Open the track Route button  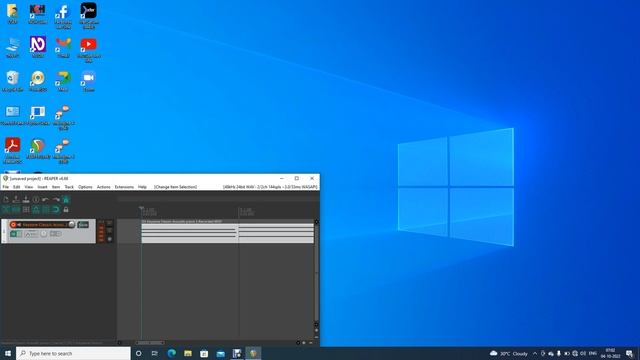tap(83, 224)
